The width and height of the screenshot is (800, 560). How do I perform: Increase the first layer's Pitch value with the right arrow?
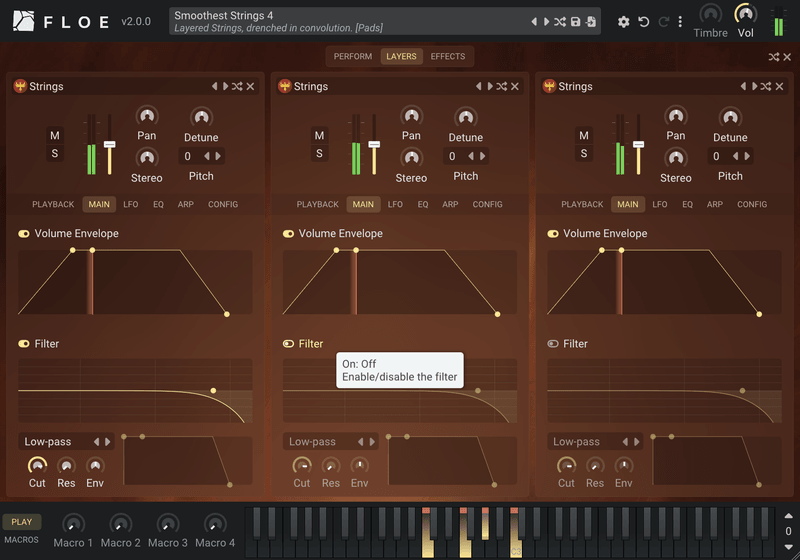tap(218, 156)
